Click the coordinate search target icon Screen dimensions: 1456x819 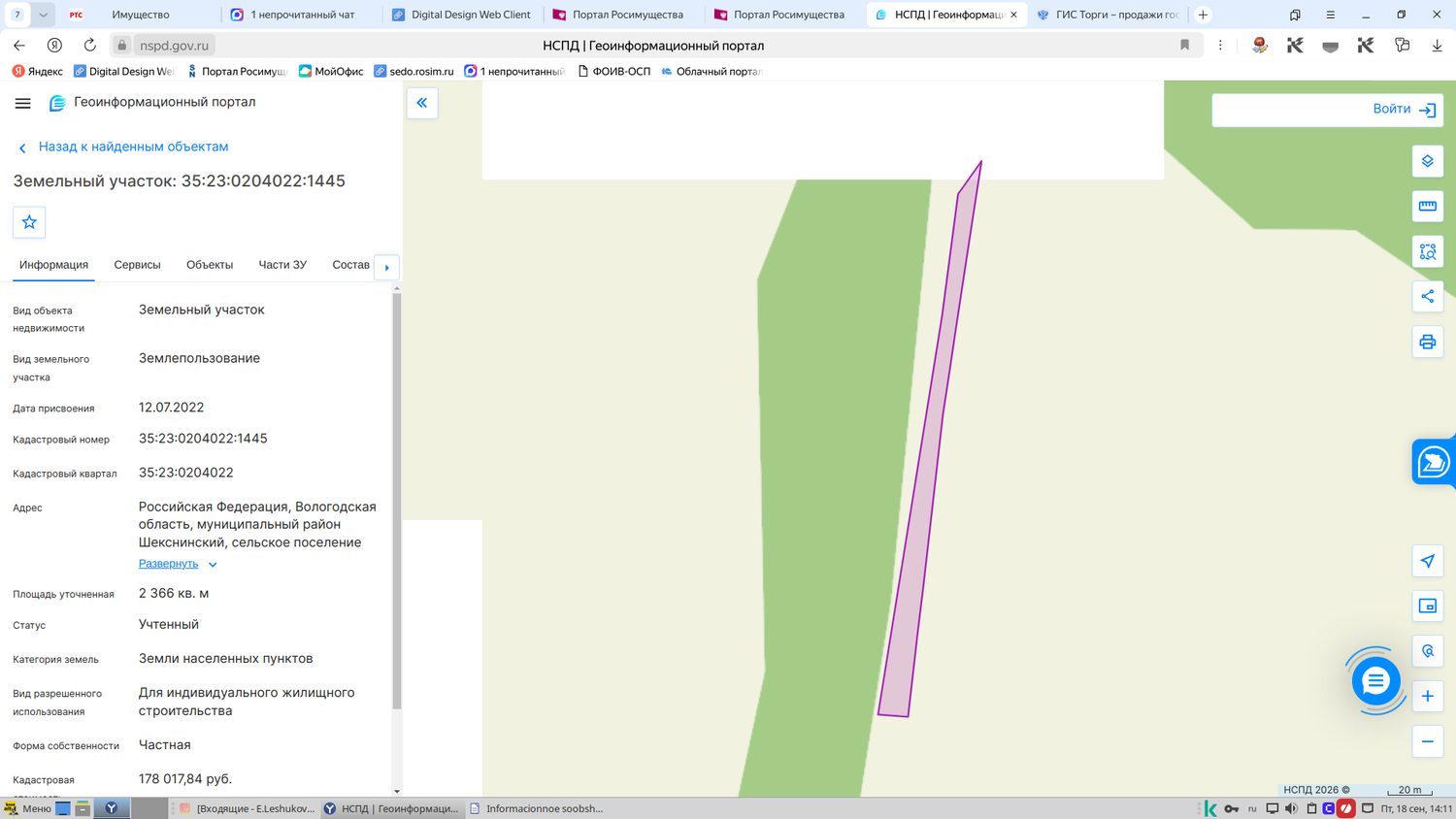(x=1427, y=651)
